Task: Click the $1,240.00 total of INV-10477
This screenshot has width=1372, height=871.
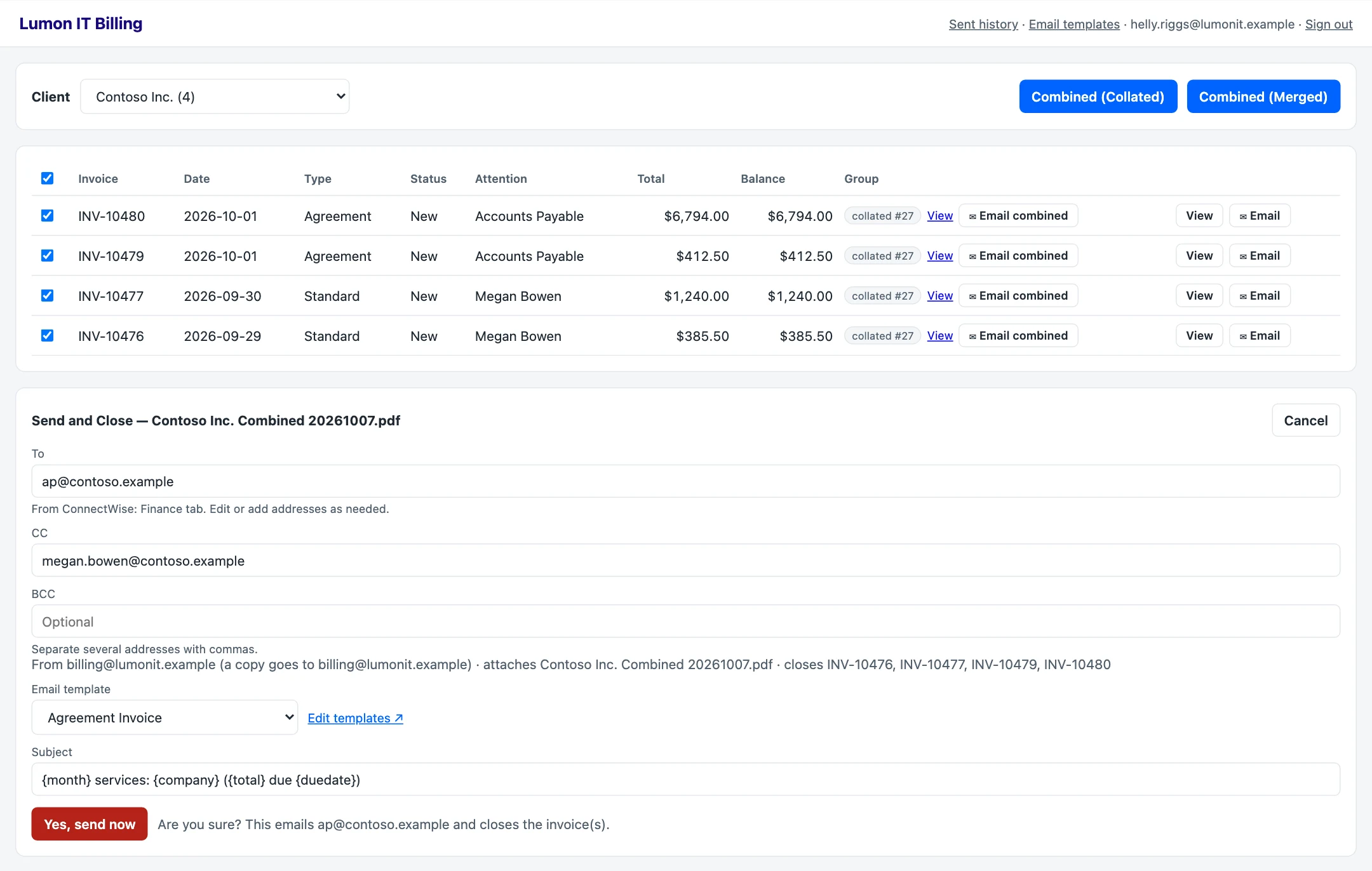Action: pos(696,296)
